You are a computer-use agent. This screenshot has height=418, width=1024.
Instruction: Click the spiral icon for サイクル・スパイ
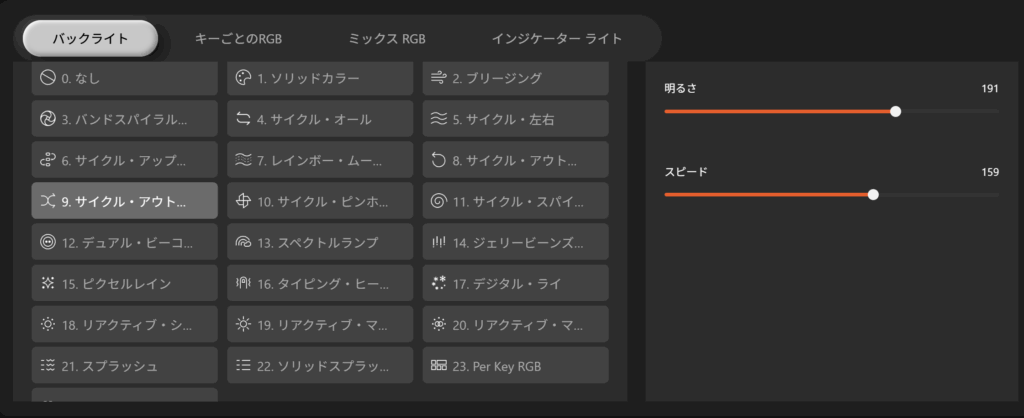click(x=438, y=201)
